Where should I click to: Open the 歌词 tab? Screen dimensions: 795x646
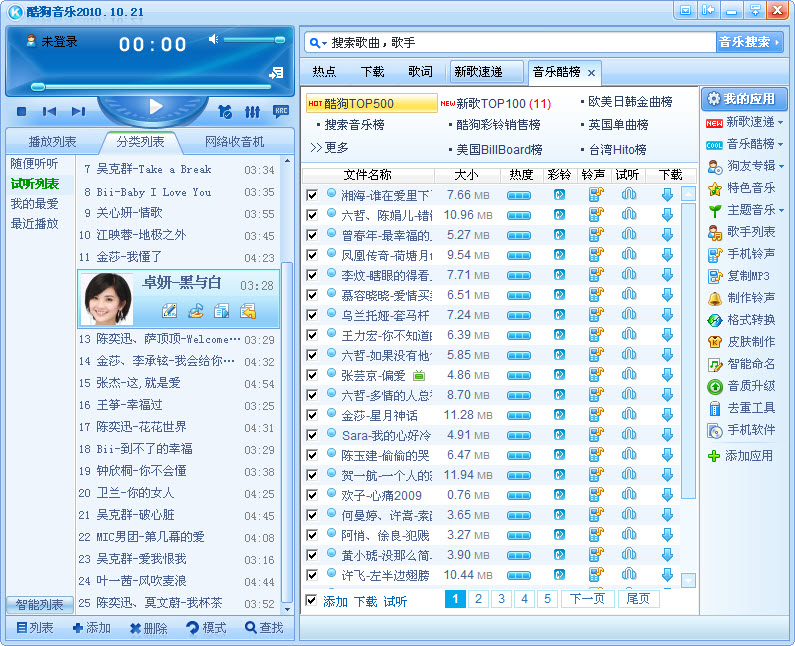point(420,72)
